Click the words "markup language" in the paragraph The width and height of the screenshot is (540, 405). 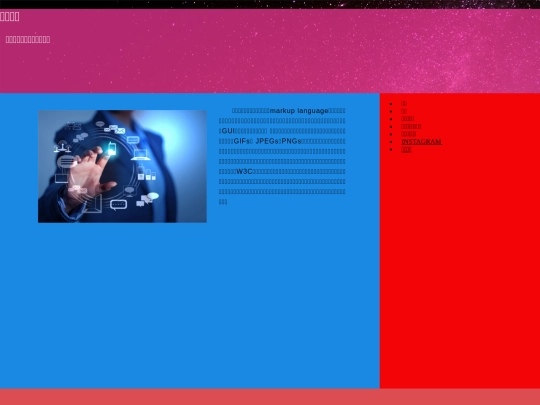click(x=299, y=111)
